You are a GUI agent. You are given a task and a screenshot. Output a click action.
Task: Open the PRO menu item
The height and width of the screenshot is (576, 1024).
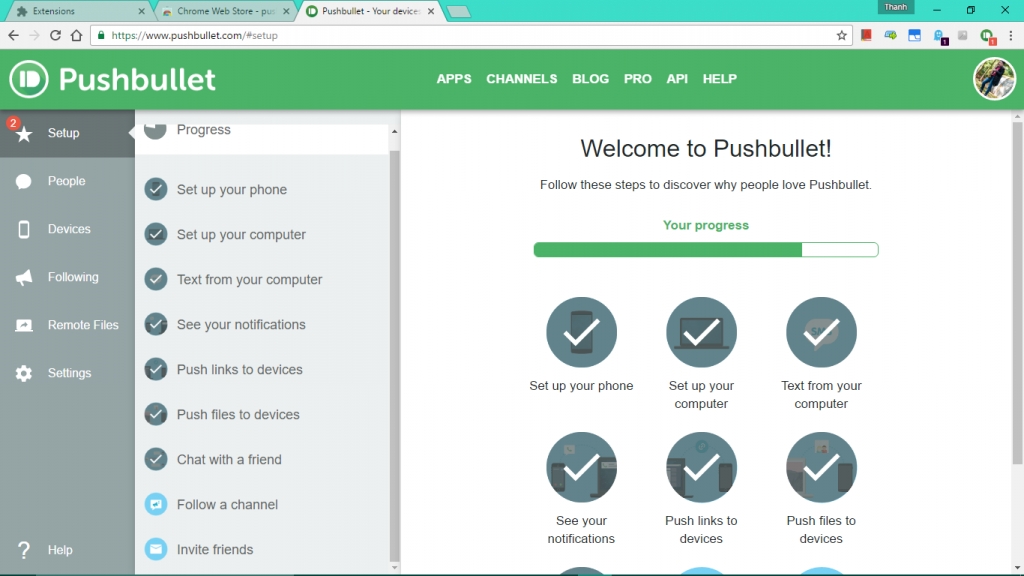(x=637, y=79)
